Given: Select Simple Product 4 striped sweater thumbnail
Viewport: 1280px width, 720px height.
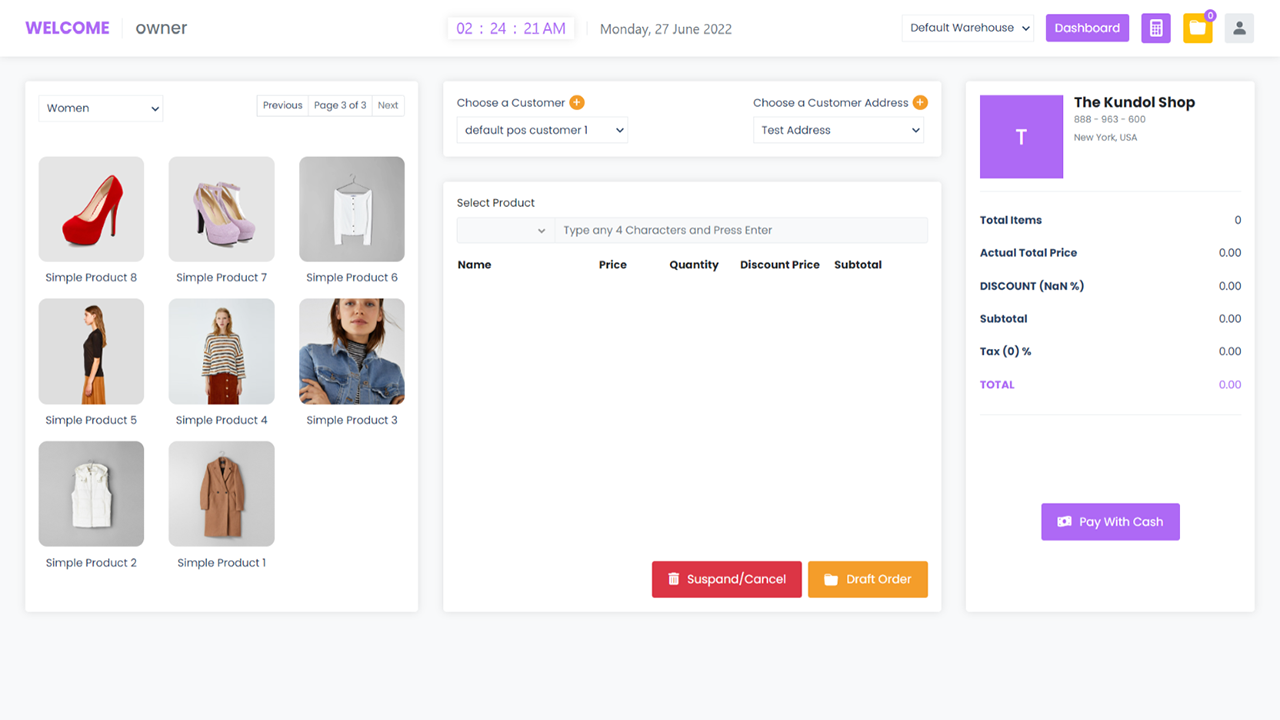Looking at the screenshot, I should click(222, 352).
